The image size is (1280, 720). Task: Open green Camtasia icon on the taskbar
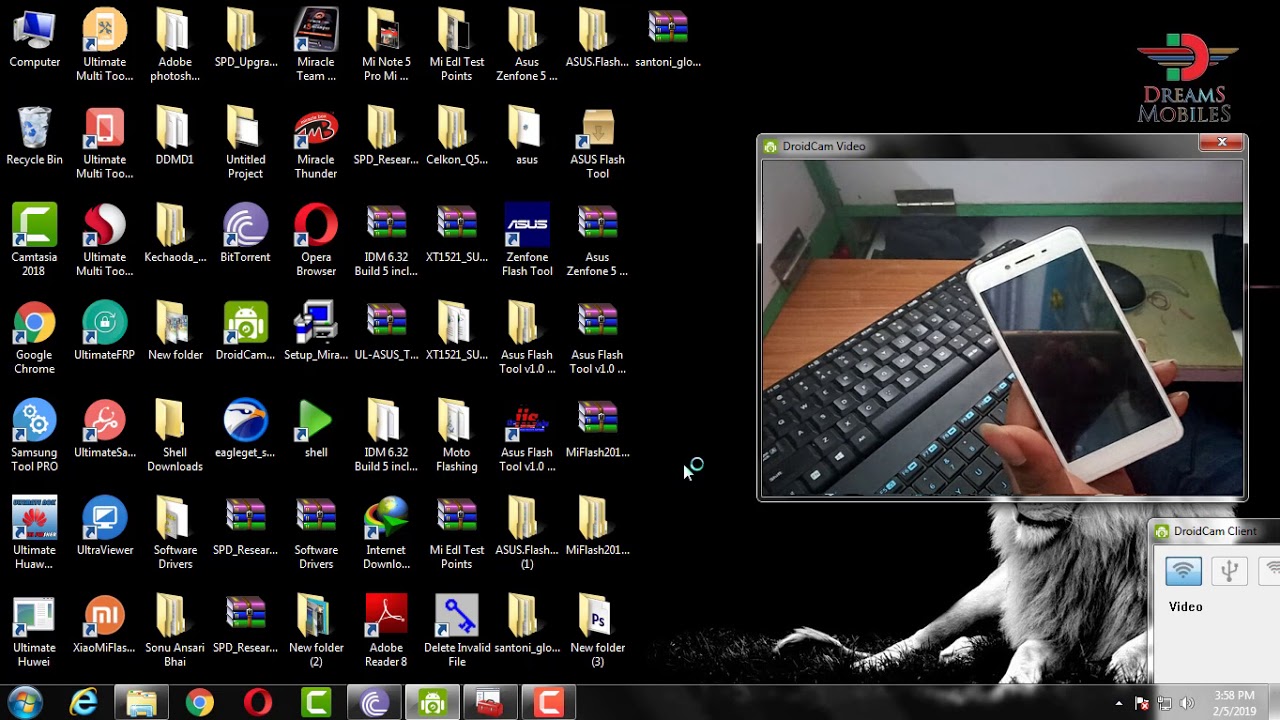[316, 703]
